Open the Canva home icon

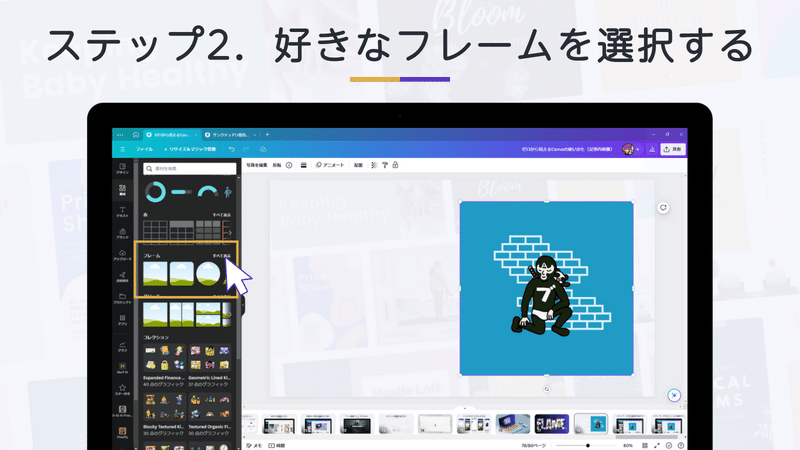point(136,135)
